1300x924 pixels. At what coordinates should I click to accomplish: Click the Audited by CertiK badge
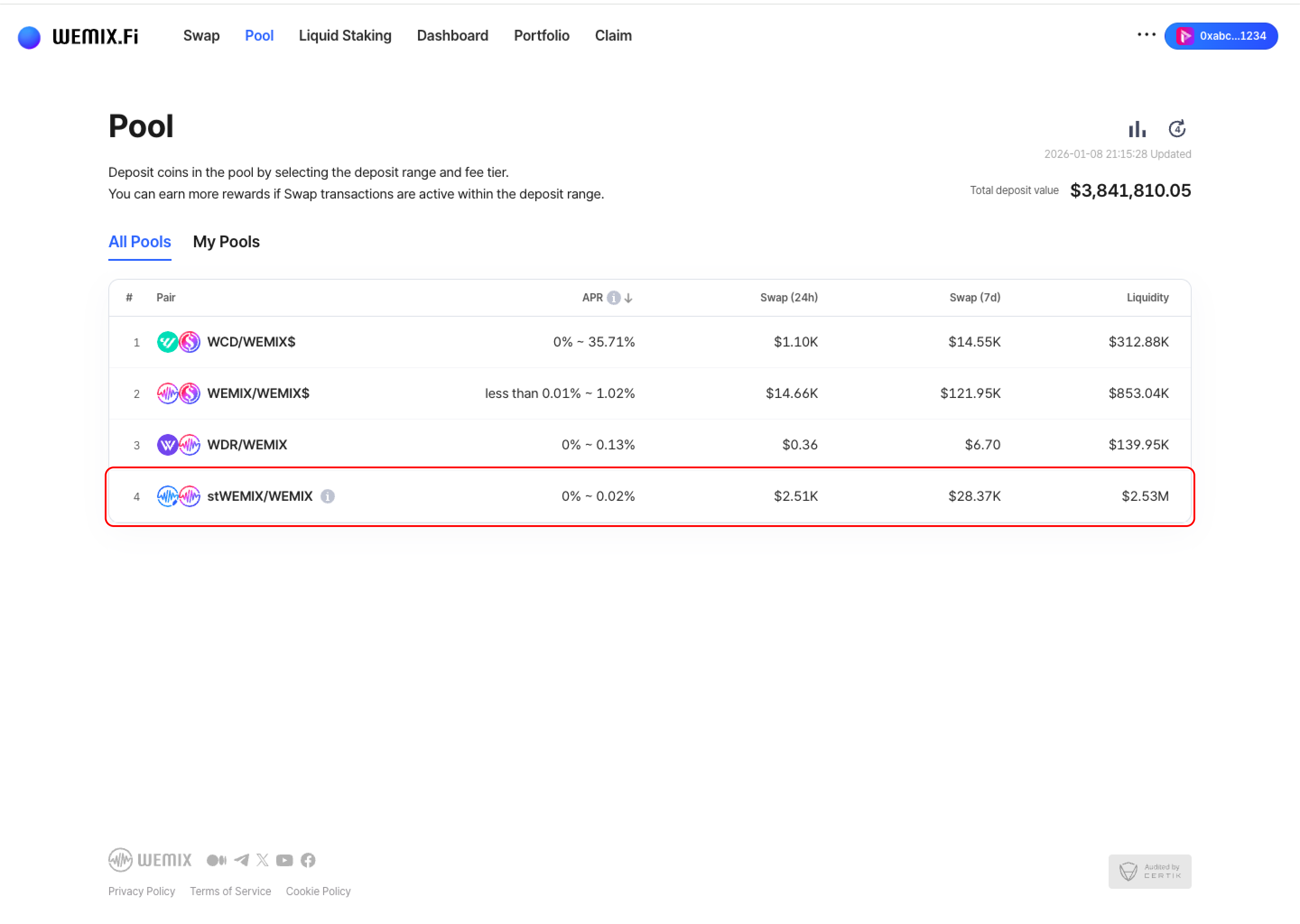(1149, 871)
